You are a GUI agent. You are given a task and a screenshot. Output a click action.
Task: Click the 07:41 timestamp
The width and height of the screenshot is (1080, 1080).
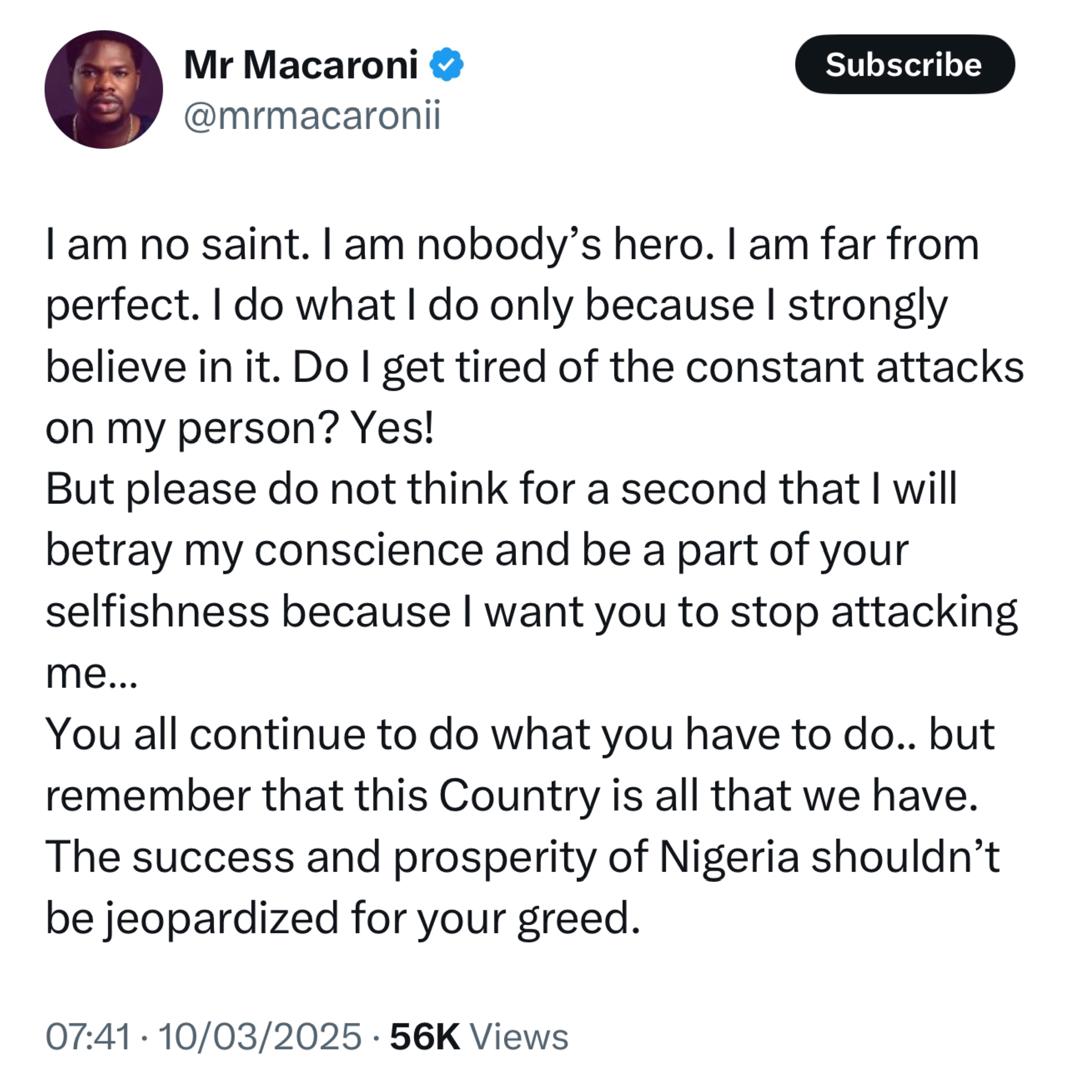(x=88, y=1036)
